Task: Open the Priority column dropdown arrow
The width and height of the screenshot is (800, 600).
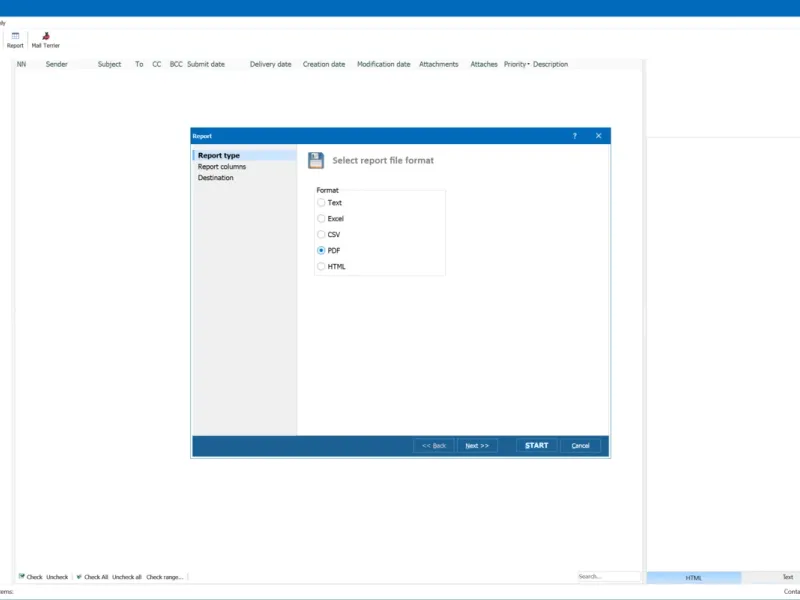Action: click(x=528, y=64)
